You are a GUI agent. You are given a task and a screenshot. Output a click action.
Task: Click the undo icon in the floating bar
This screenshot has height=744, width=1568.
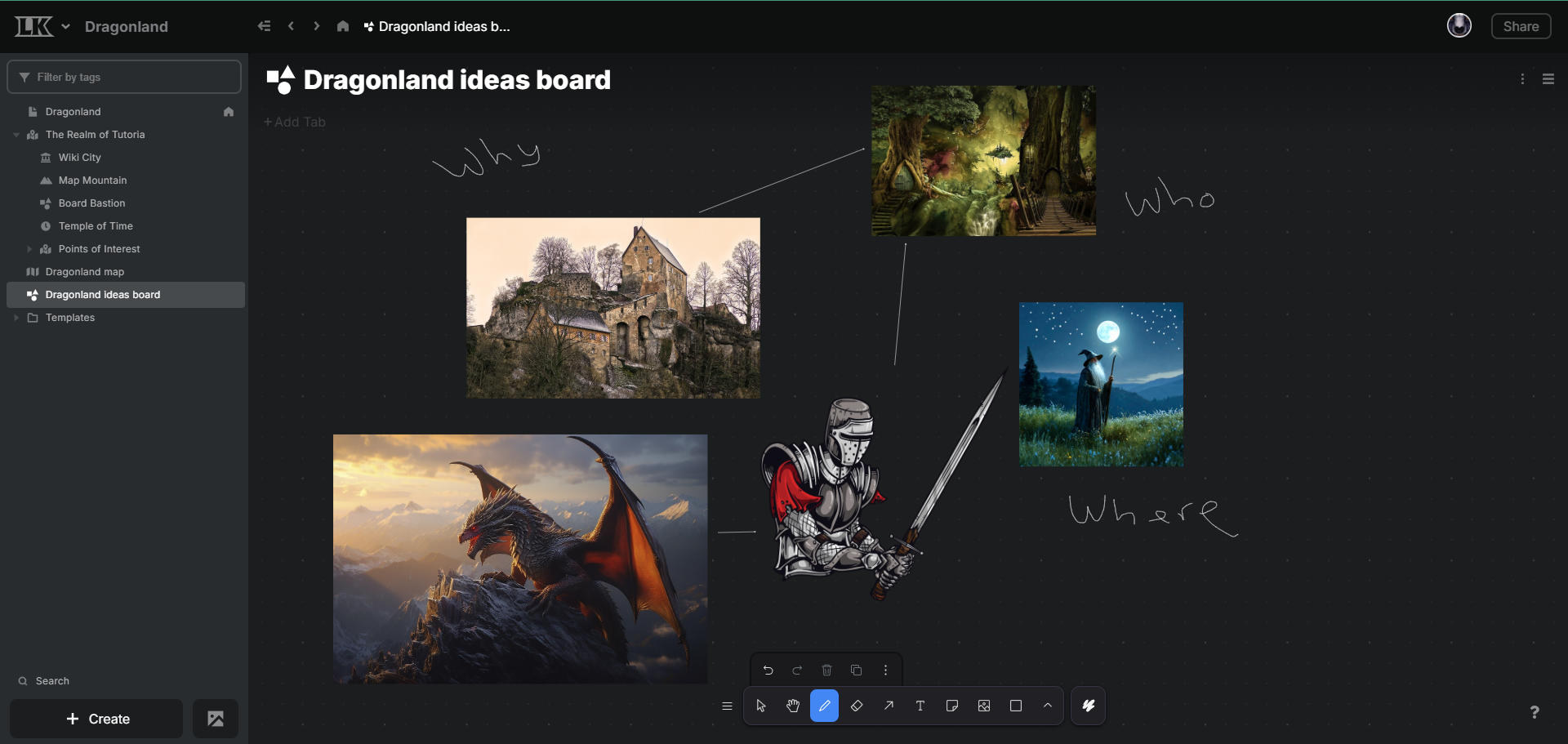[x=768, y=670]
